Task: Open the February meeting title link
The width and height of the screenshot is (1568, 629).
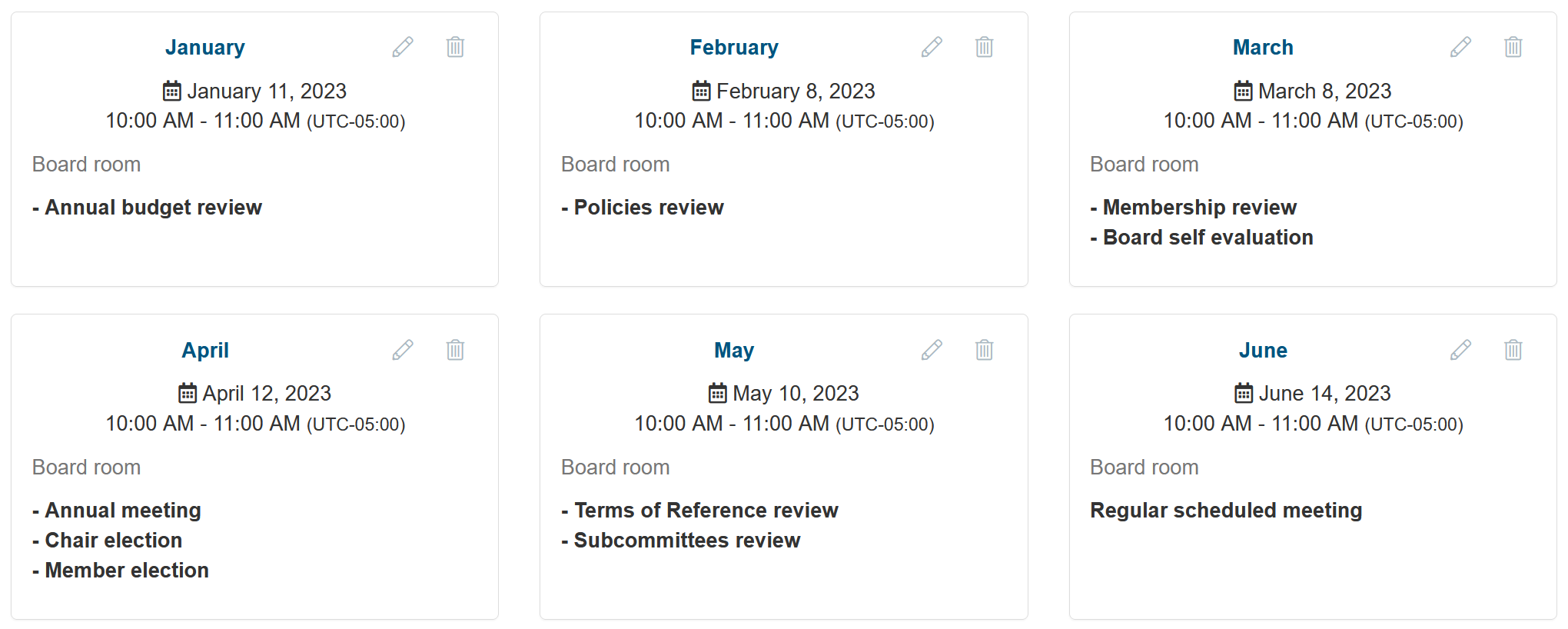Action: point(734,48)
